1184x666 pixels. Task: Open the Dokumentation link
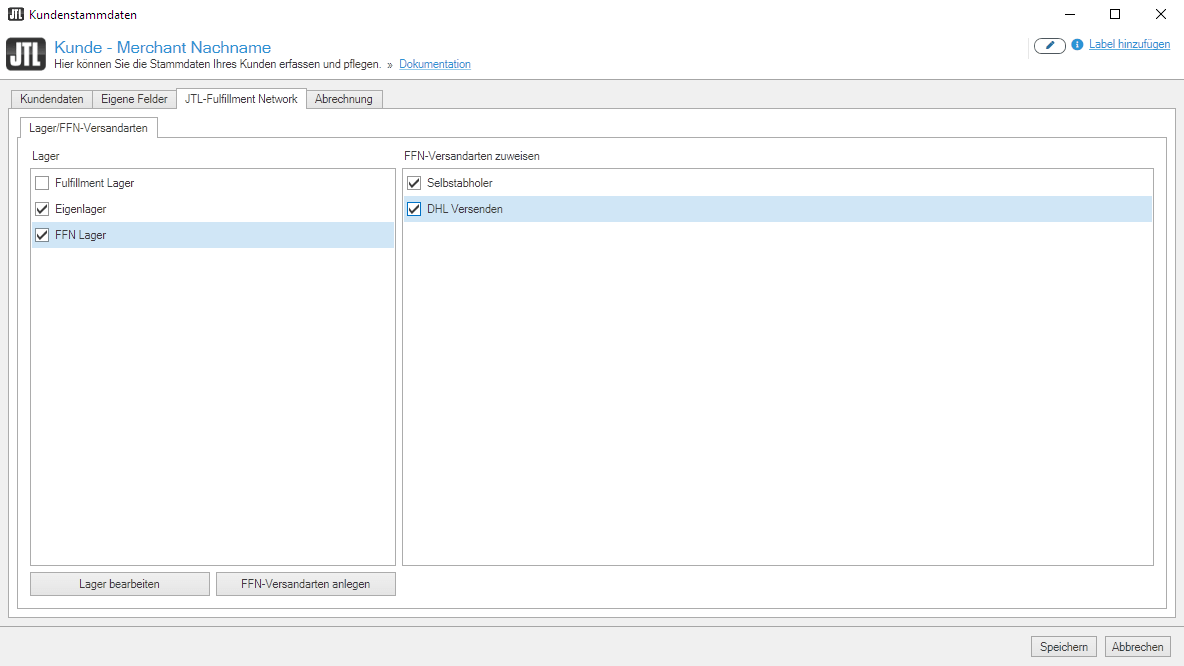point(434,64)
